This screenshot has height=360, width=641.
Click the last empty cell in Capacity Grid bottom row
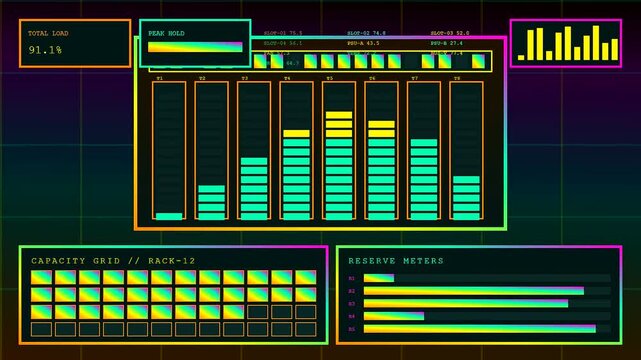306,329
